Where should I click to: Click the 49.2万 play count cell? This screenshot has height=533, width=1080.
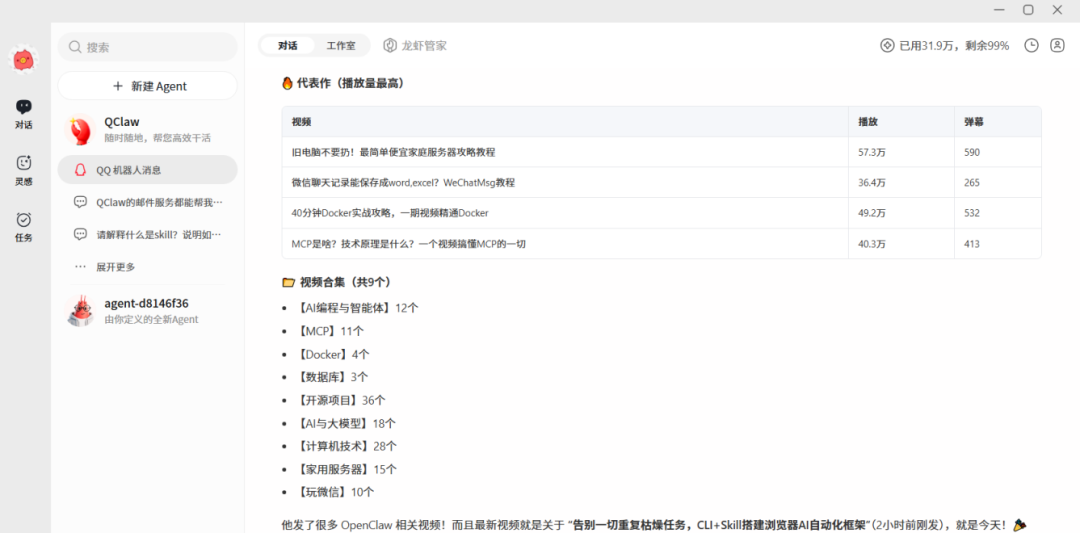[x=871, y=213]
